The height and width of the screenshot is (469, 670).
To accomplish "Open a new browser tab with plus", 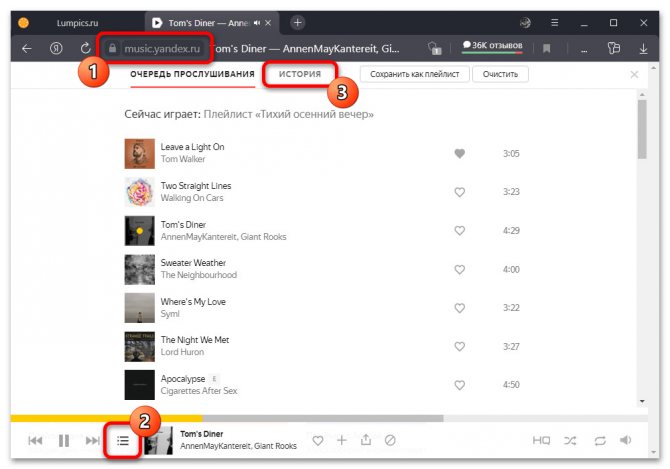I will pos(298,22).
